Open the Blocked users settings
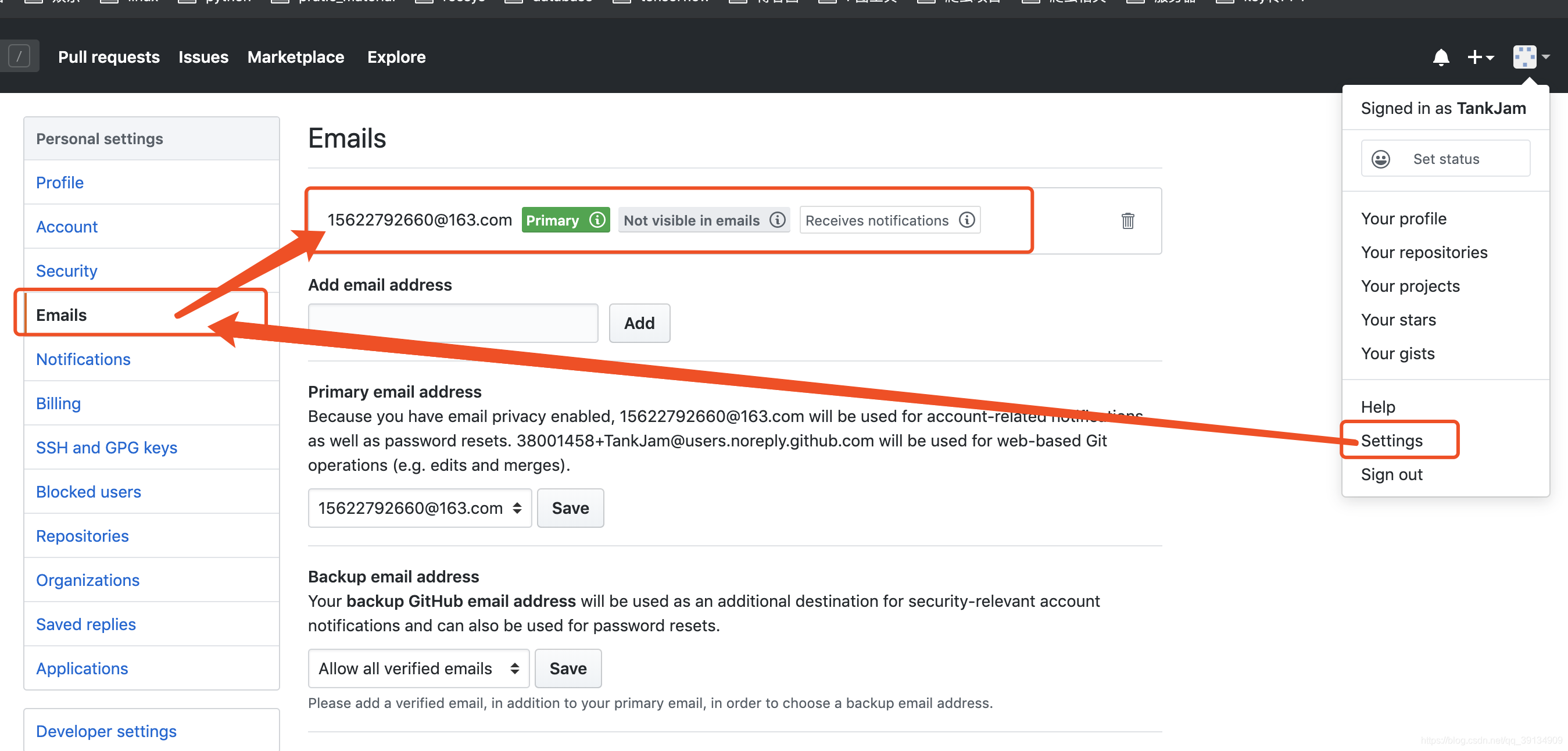The width and height of the screenshot is (1568, 751). coord(152,492)
